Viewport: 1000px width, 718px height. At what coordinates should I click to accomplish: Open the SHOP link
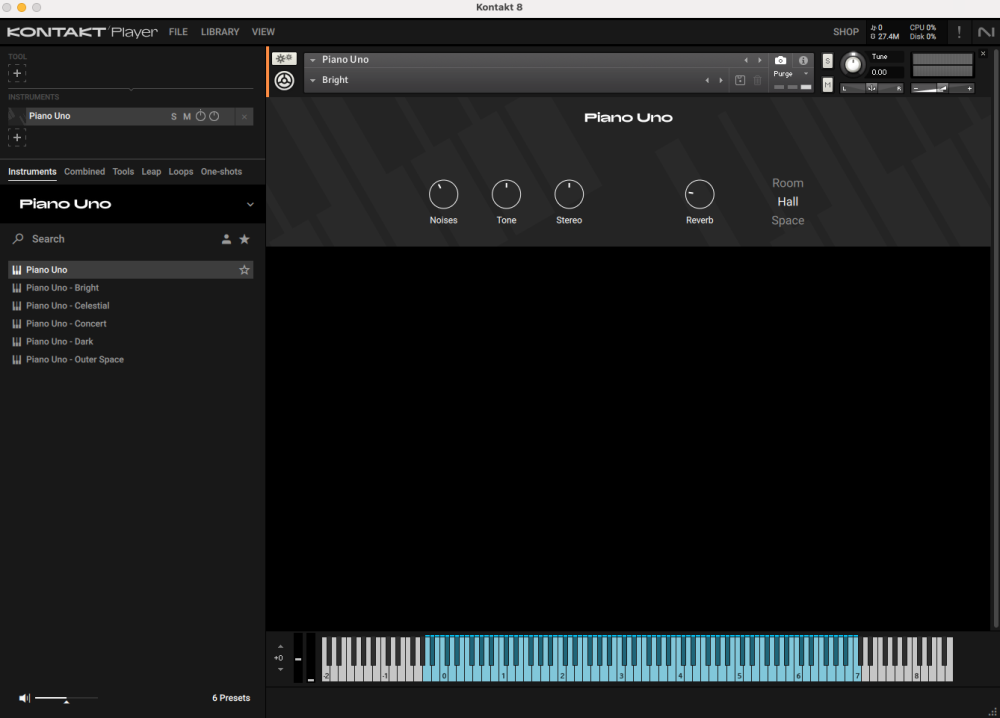click(x=846, y=32)
